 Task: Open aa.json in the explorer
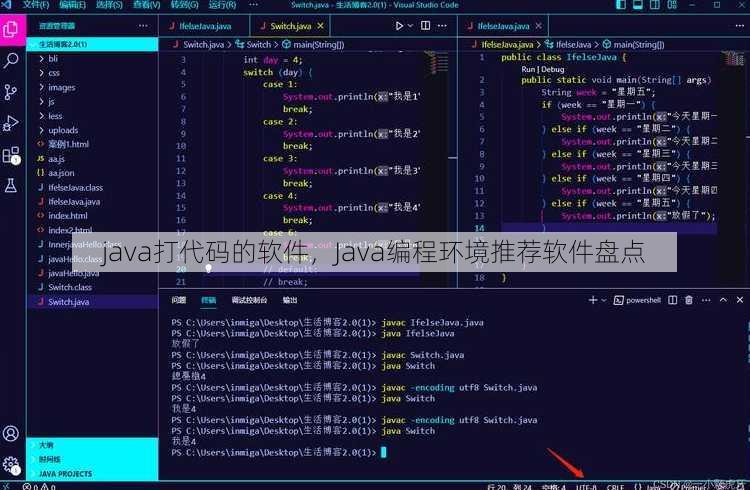92,173
